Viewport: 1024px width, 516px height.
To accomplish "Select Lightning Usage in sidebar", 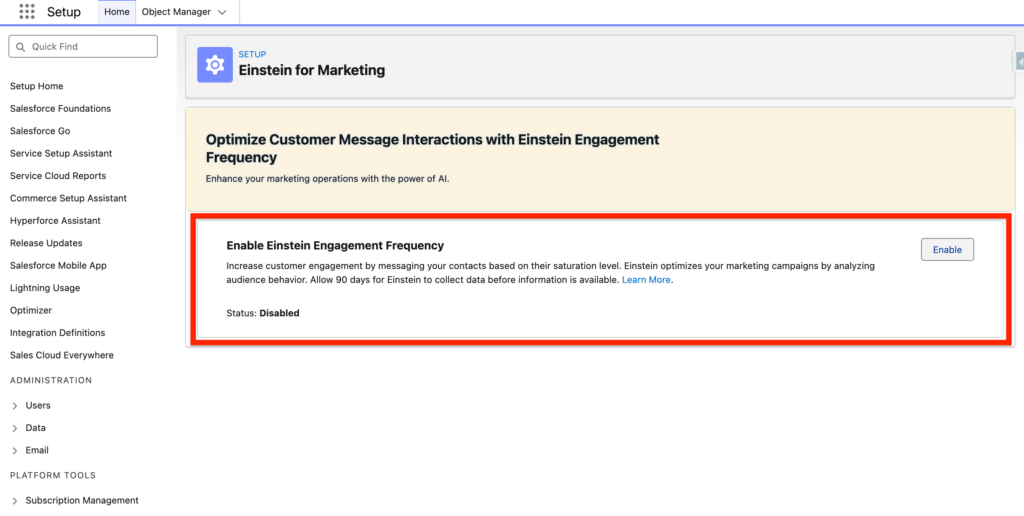I will pyautogui.click(x=45, y=288).
